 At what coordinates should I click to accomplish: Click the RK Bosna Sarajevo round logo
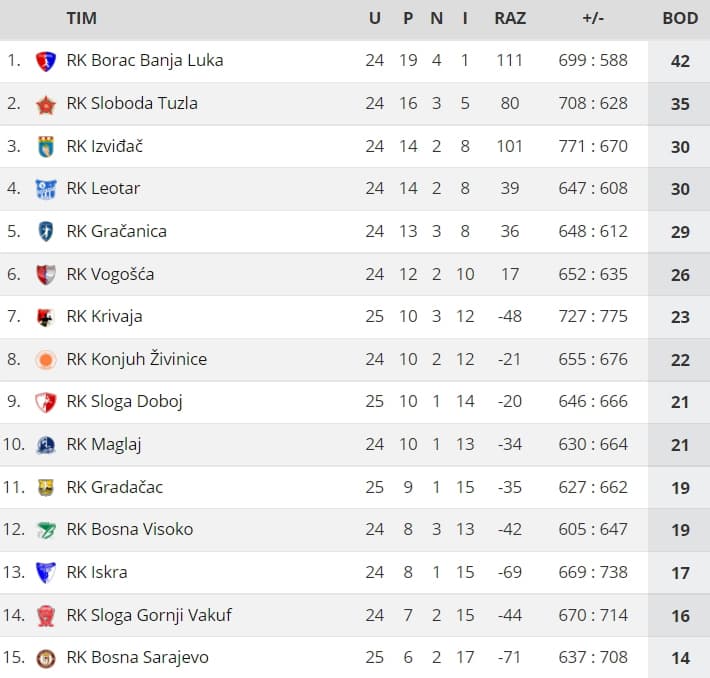coord(46,658)
